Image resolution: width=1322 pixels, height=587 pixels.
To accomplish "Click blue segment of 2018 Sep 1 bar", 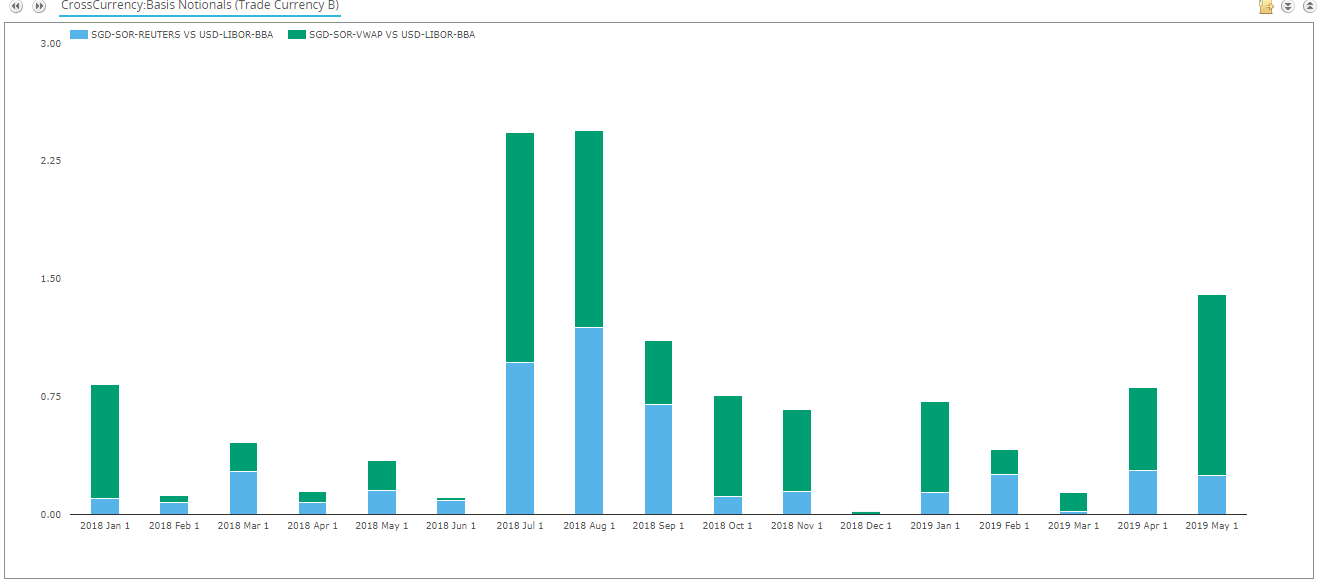I will pyautogui.click(x=658, y=459).
